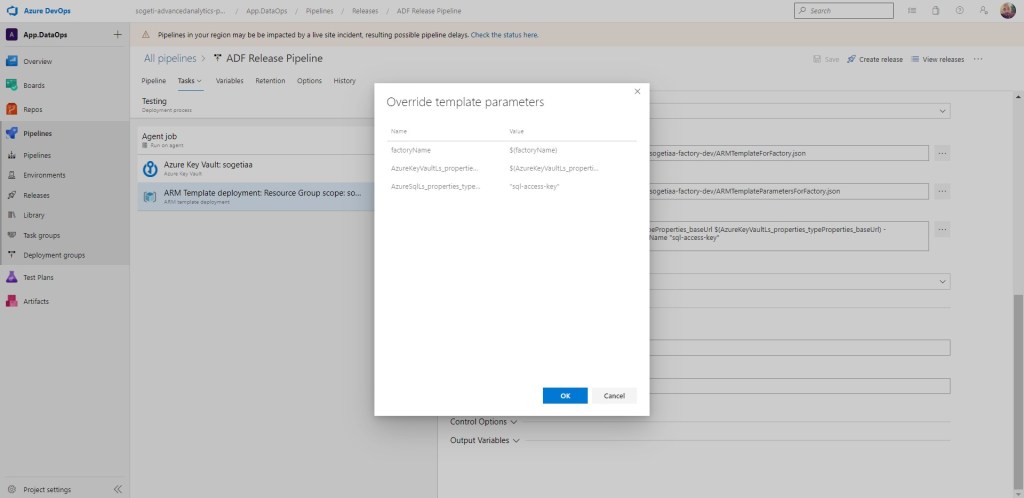Open the Tasks tab dropdown
Viewport: 1024px width, 498px height.
point(189,80)
